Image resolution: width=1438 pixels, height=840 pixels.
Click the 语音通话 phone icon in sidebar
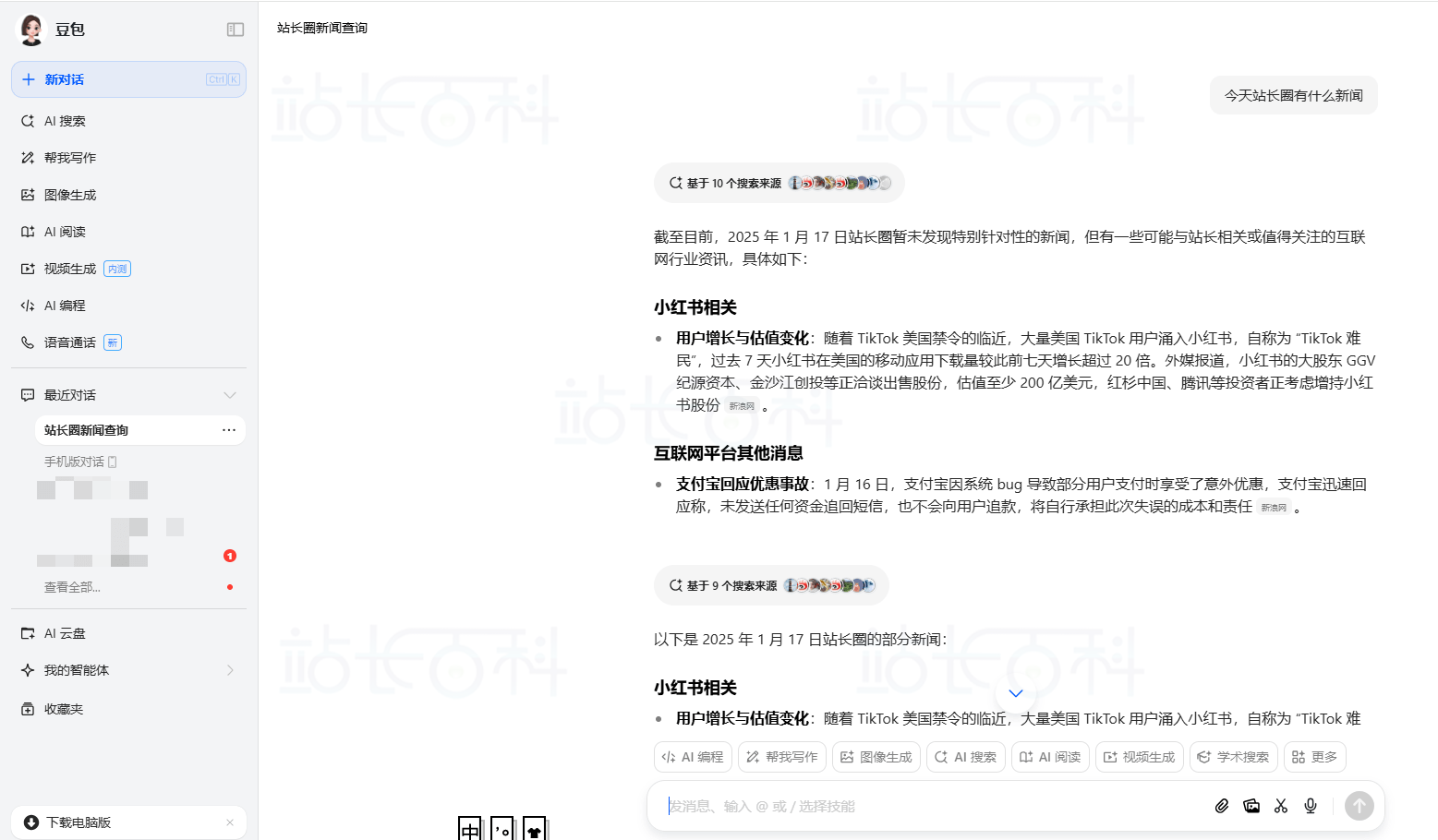point(28,342)
